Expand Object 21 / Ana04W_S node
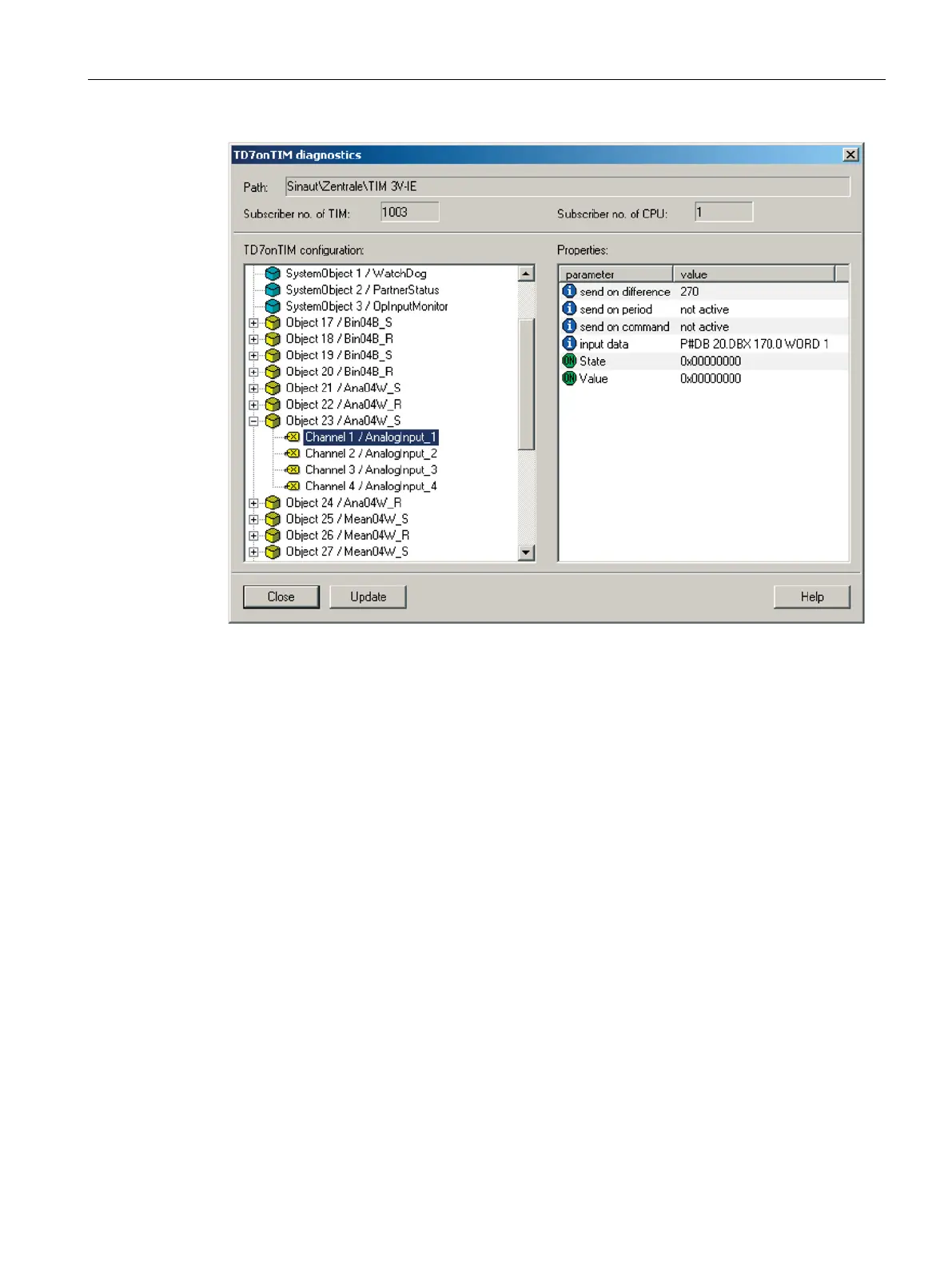Viewport: 952px width, 1269px height. (253, 389)
